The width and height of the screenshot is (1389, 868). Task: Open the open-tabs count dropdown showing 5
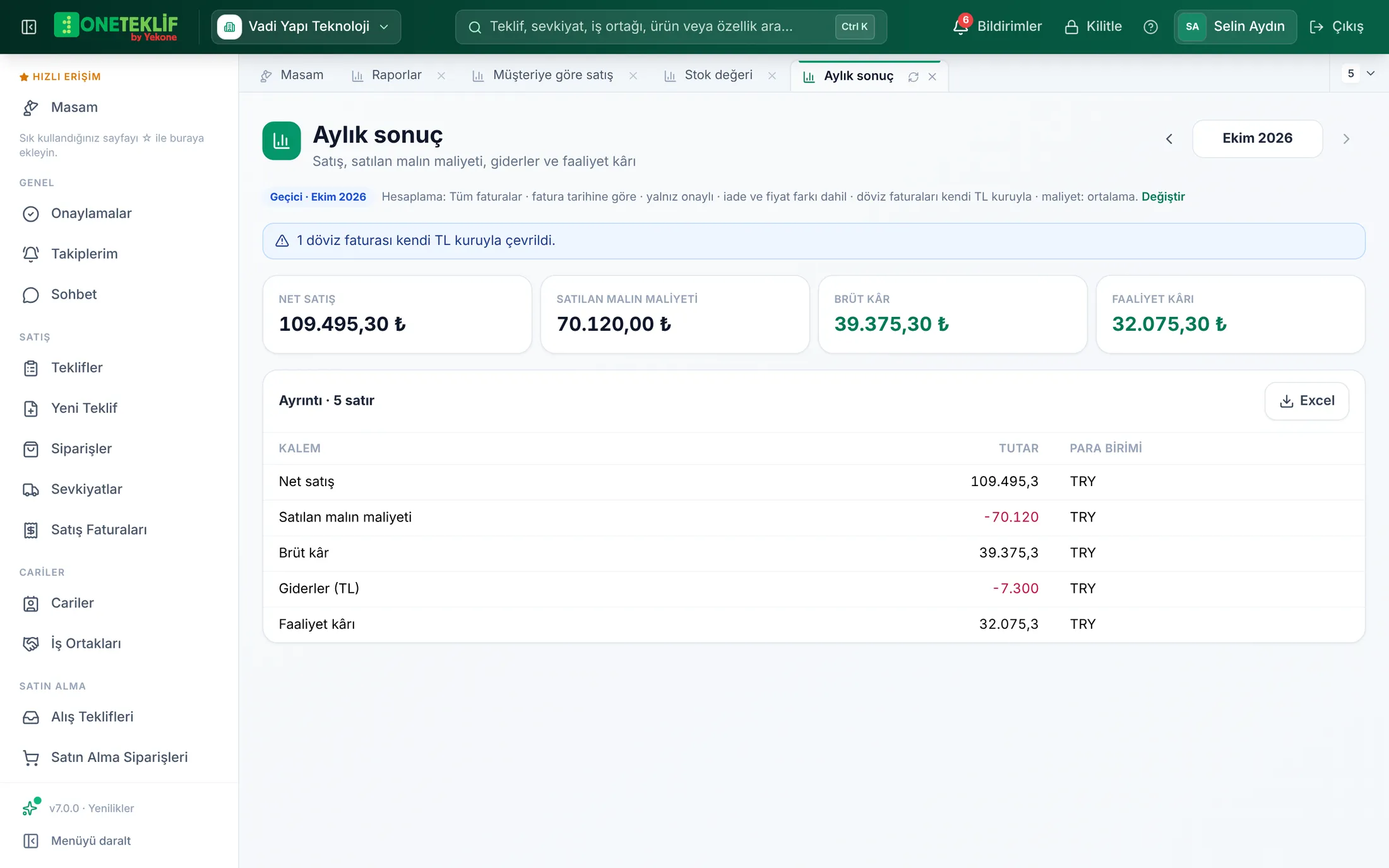pyautogui.click(x=1359, y=73)
